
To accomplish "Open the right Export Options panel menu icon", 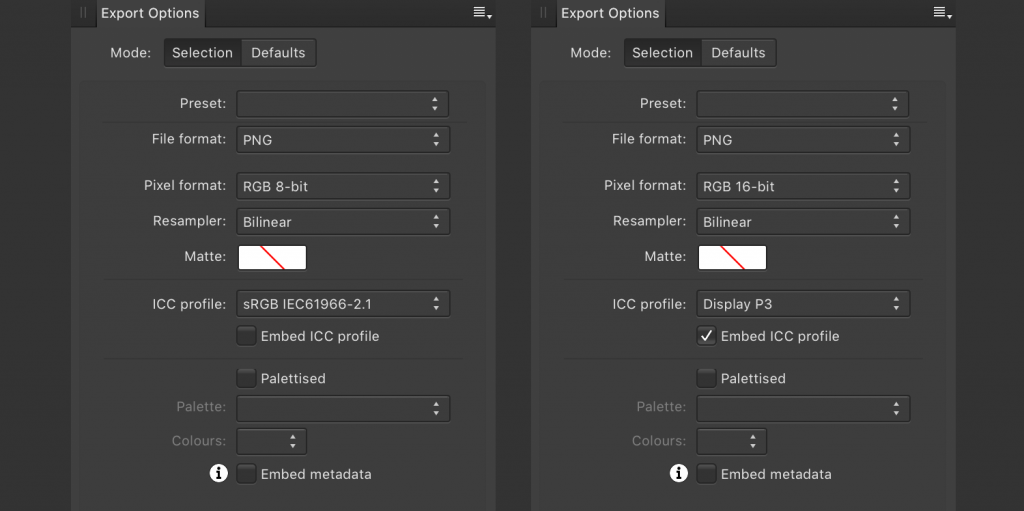I will pyautogui.click(x=941, y=13).
